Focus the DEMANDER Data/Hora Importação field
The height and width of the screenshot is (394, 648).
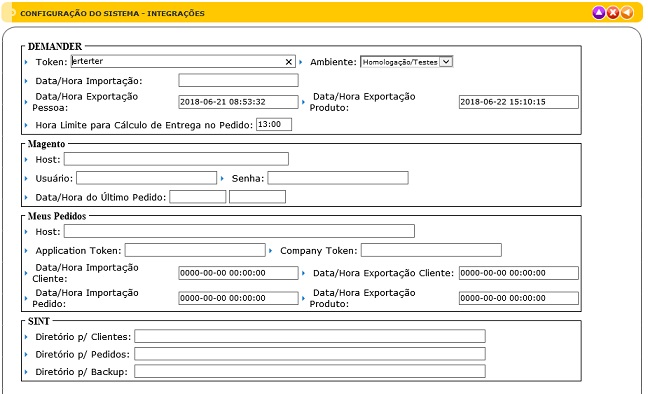coord(238,80)
